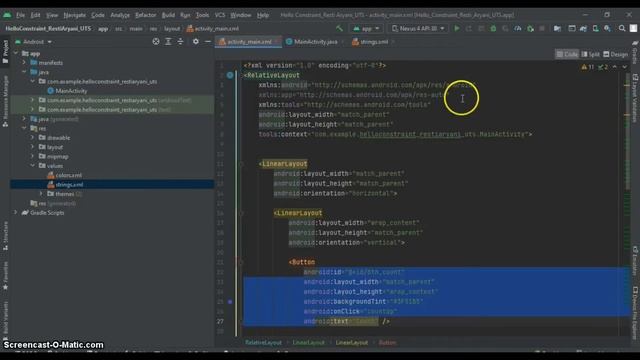Click the Project Structure toolbar icon
Image resolution: width=640 pixels, height=360 pixels.
[557, 29]
